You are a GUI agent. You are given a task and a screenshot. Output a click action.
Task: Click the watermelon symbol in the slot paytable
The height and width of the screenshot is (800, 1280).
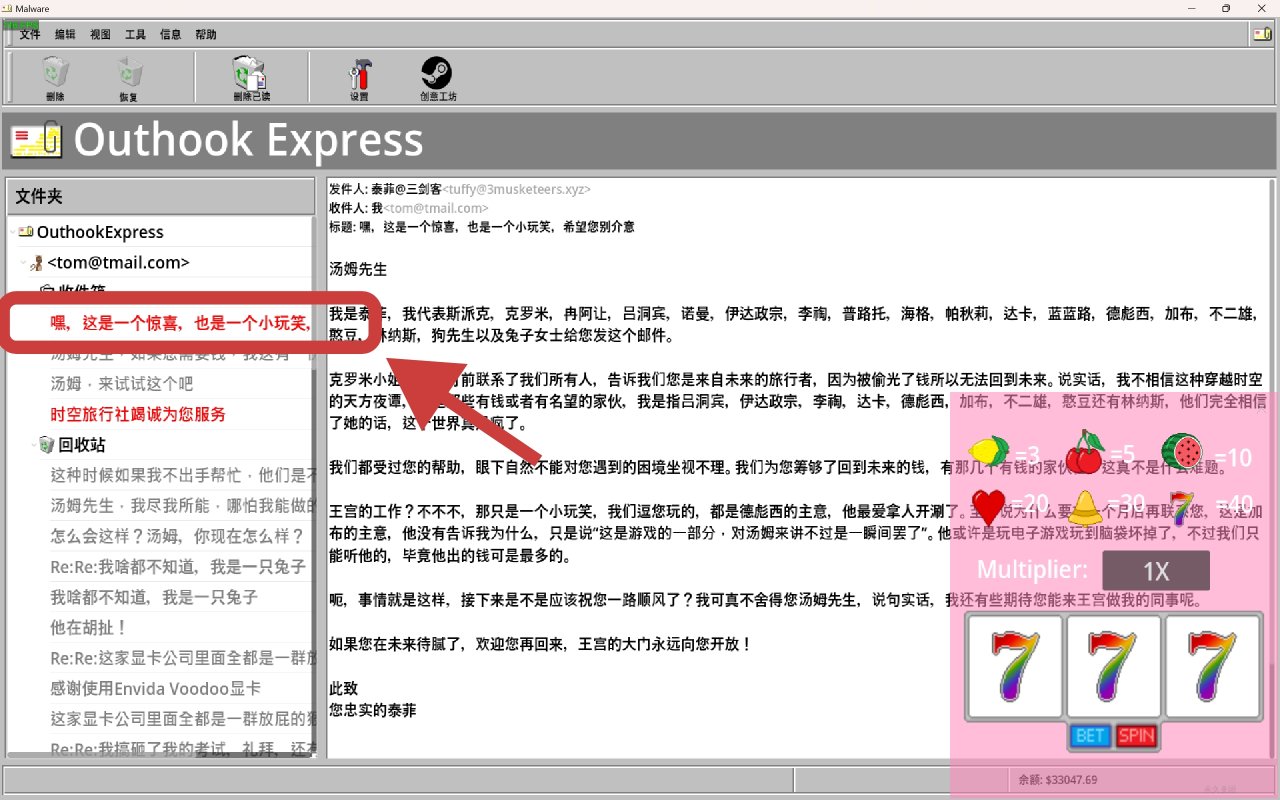(1183, 452)
